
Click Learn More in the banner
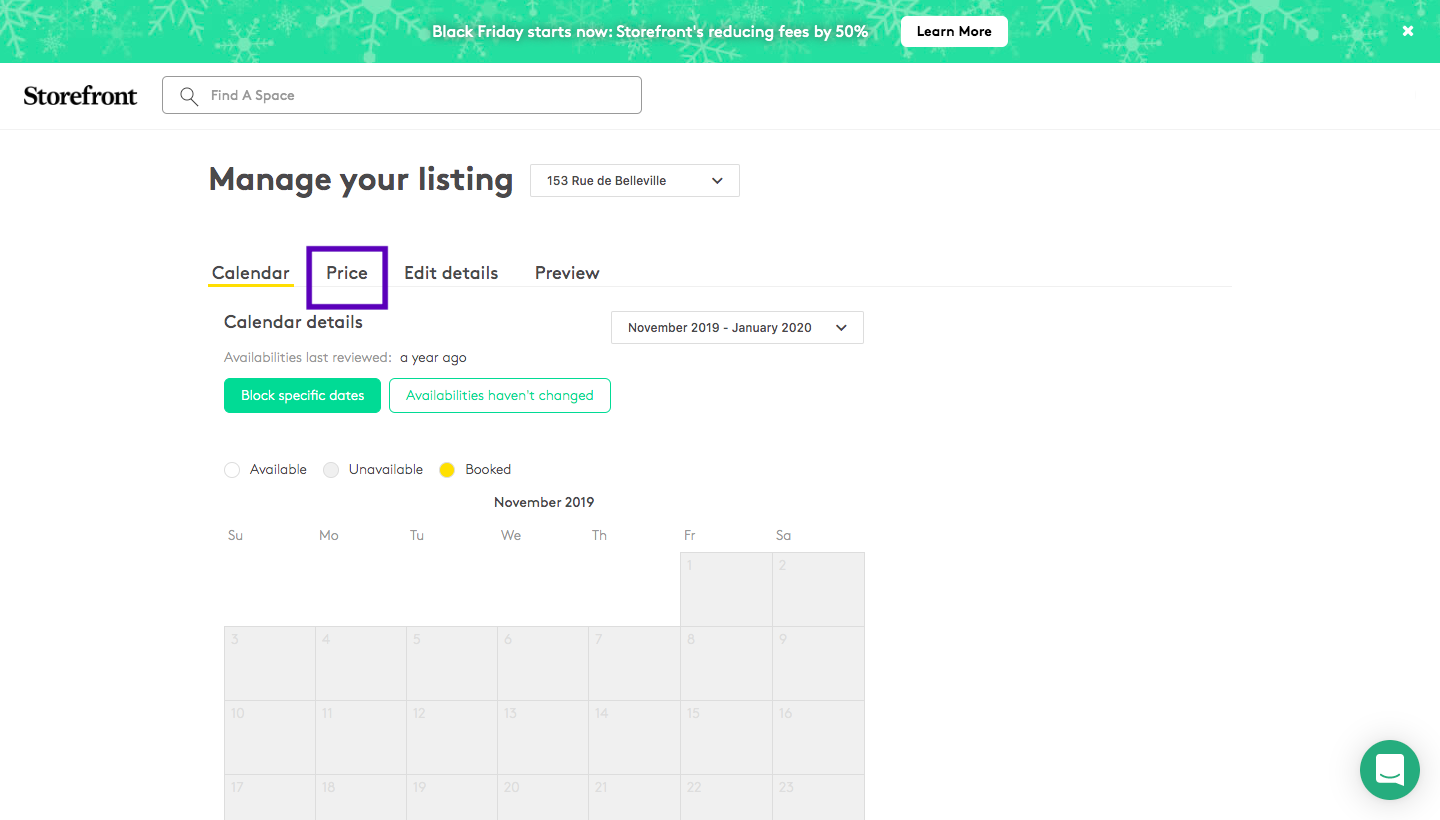pos(953,31)
